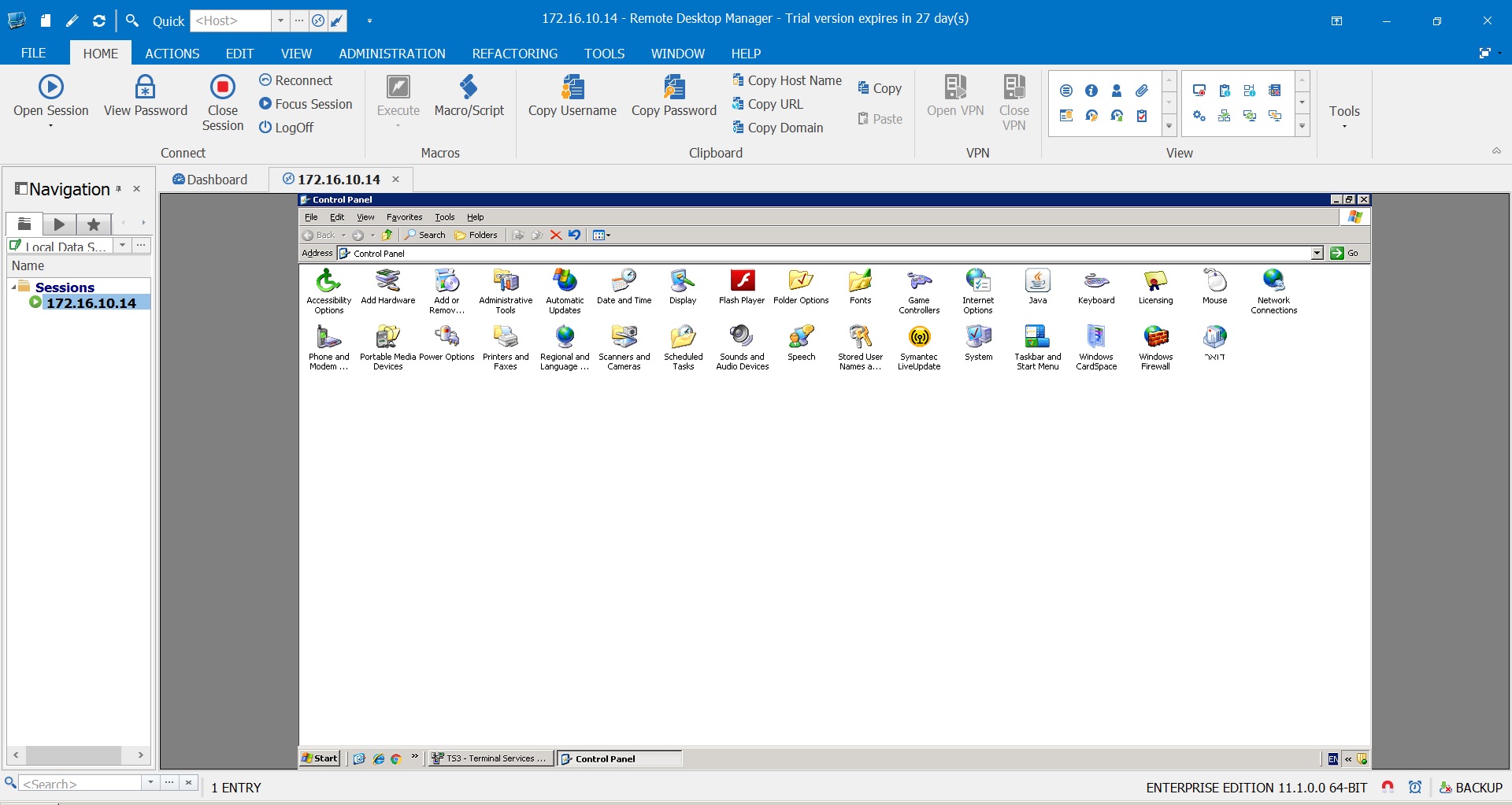Expand the Tools dropdown in ribbon
Screen dimensions: 1512x805
[x=1344, y=126]
